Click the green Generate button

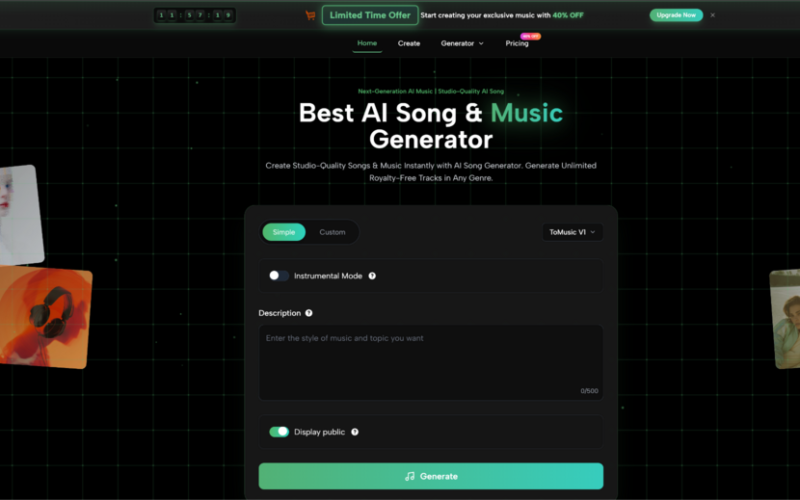tap(430, 476)
